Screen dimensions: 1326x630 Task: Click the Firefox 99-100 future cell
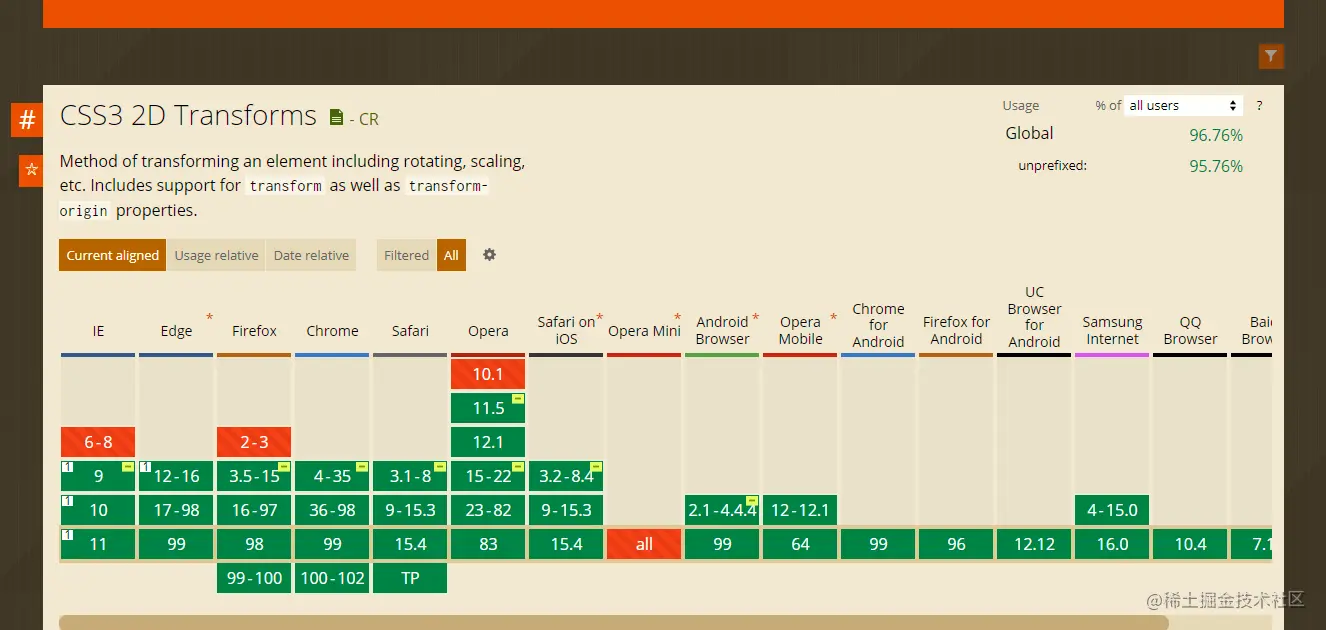pyautogui.click(x=254, y=578)
